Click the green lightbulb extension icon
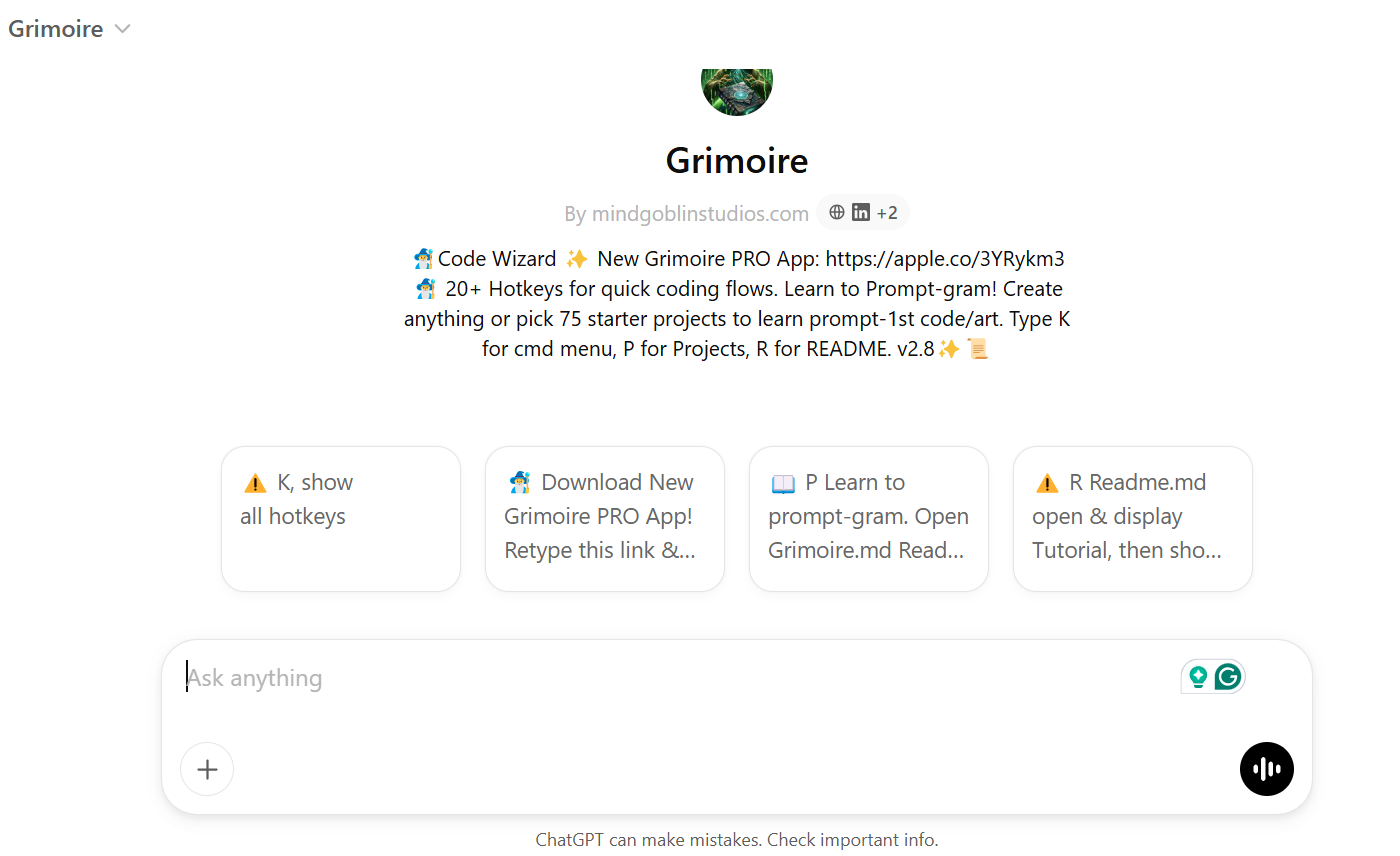The height and width of the screenshot is (856, 1400). pyautogui.click(x=1197, y=677)
